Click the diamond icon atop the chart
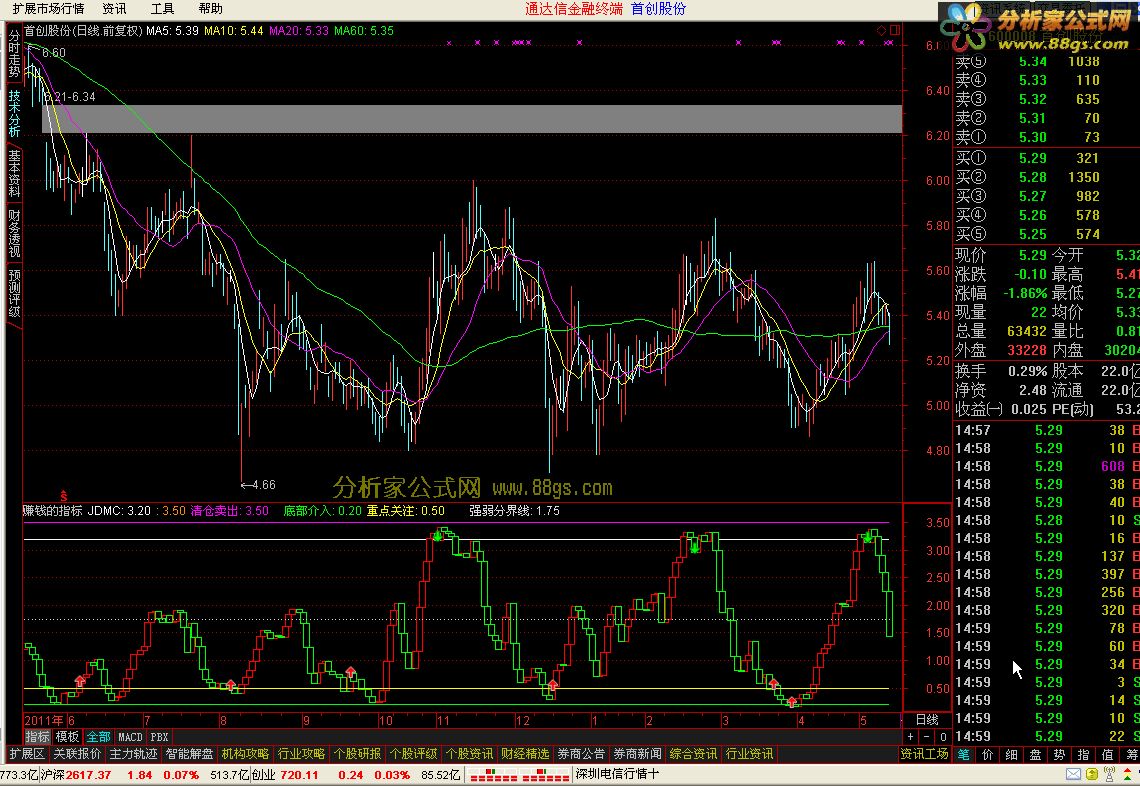Image resolution: width=1140 pixels, height=786 pixels. coord(882,31)
